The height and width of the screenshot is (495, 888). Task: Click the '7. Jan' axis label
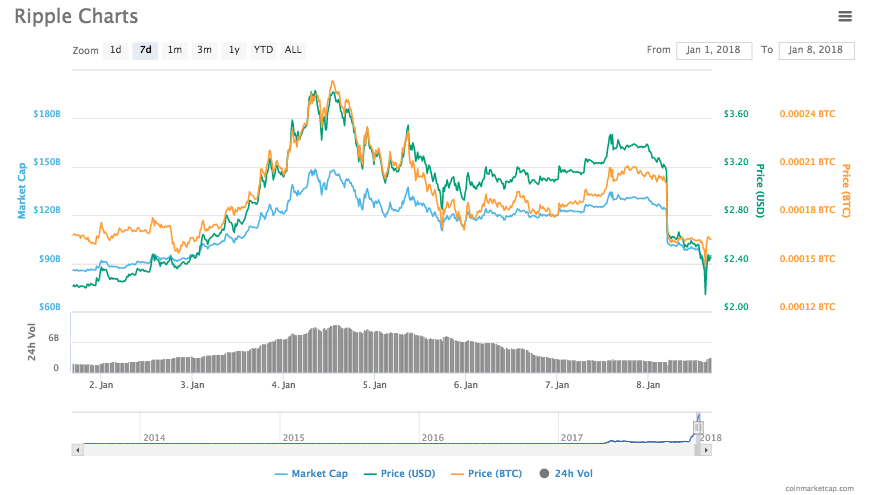click(x=557, y=385)
